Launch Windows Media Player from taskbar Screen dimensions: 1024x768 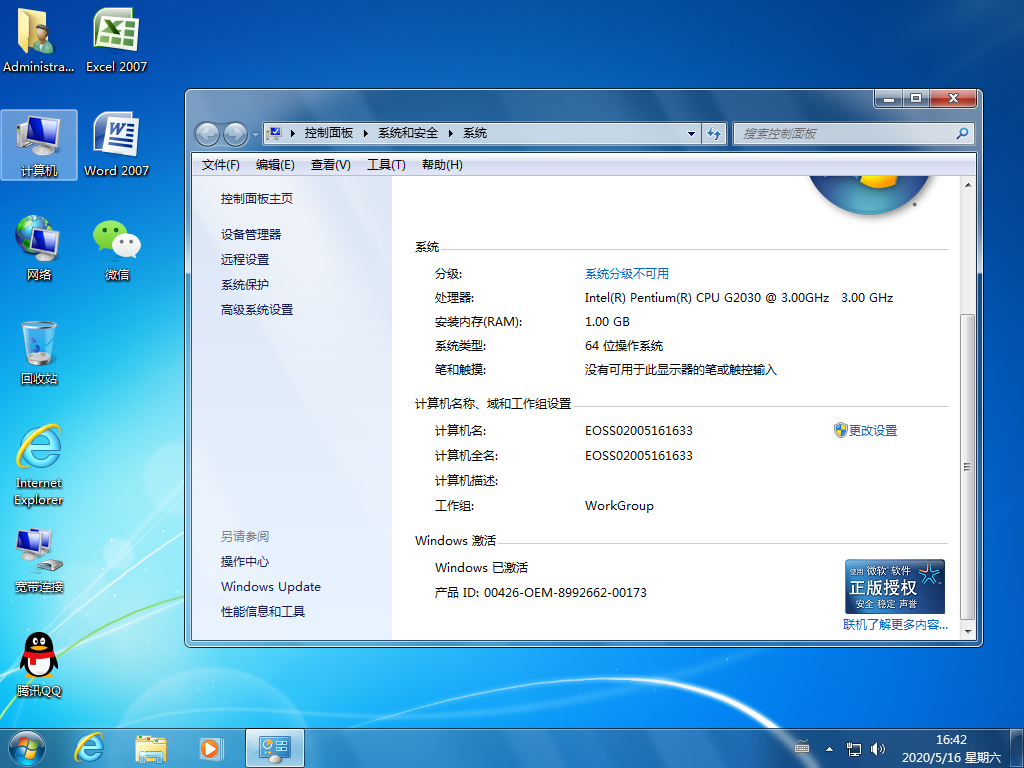coord(210,748)
